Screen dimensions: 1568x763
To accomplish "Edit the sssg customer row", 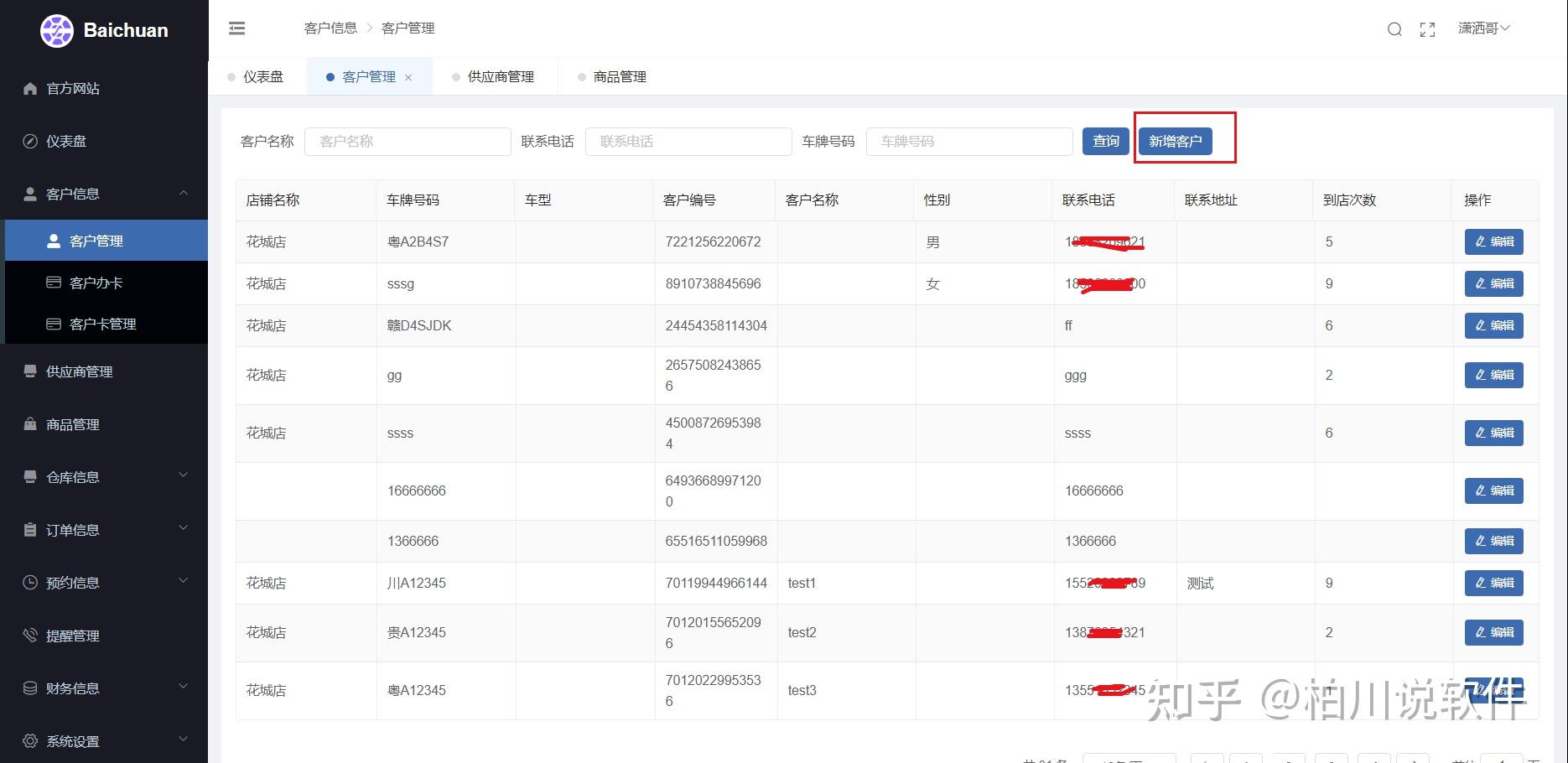I will click(x=1493, y=283).
